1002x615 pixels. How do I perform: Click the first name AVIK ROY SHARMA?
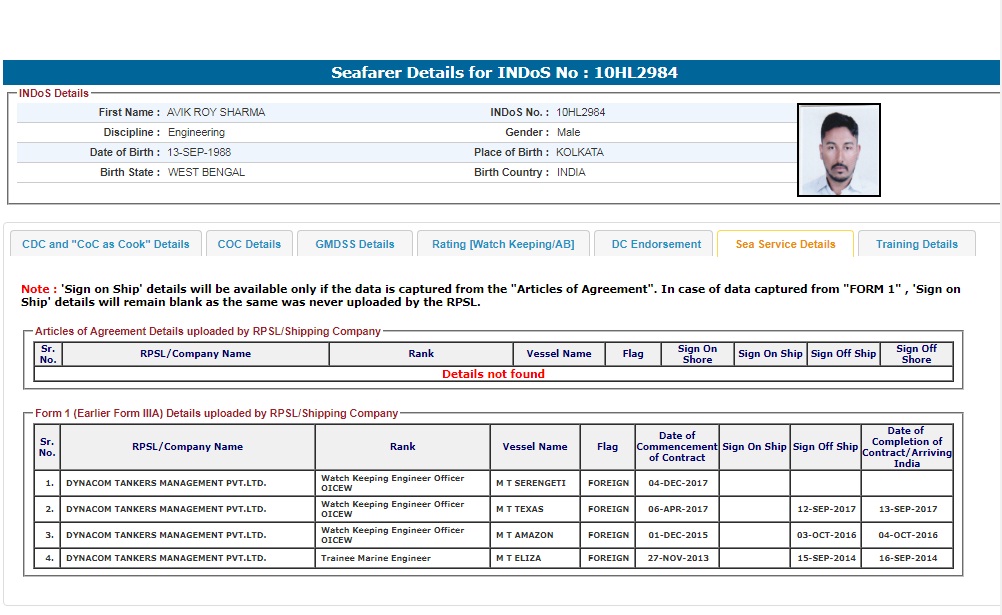[x=216, y=112]
